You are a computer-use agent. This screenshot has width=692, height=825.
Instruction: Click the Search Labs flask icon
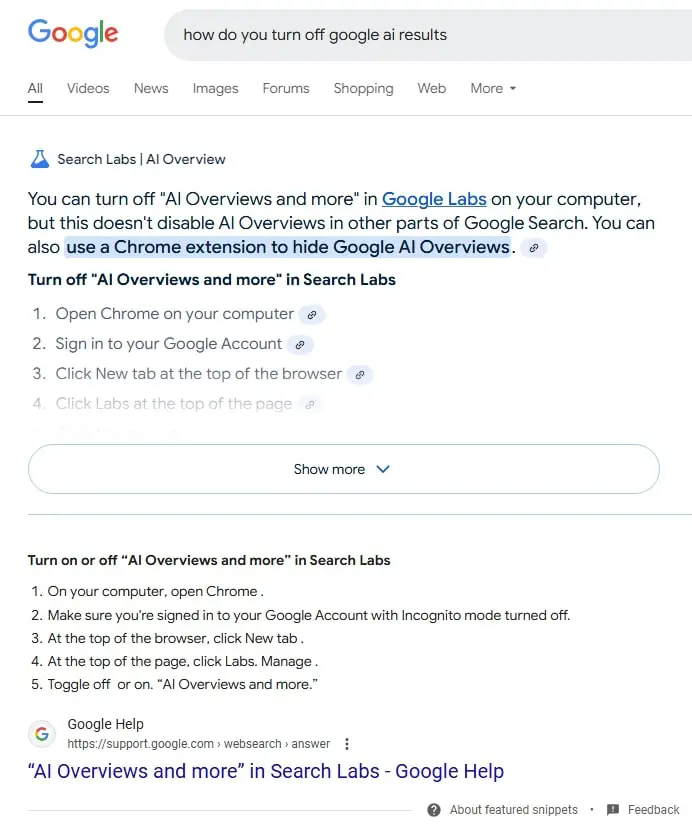coord(39,159)
